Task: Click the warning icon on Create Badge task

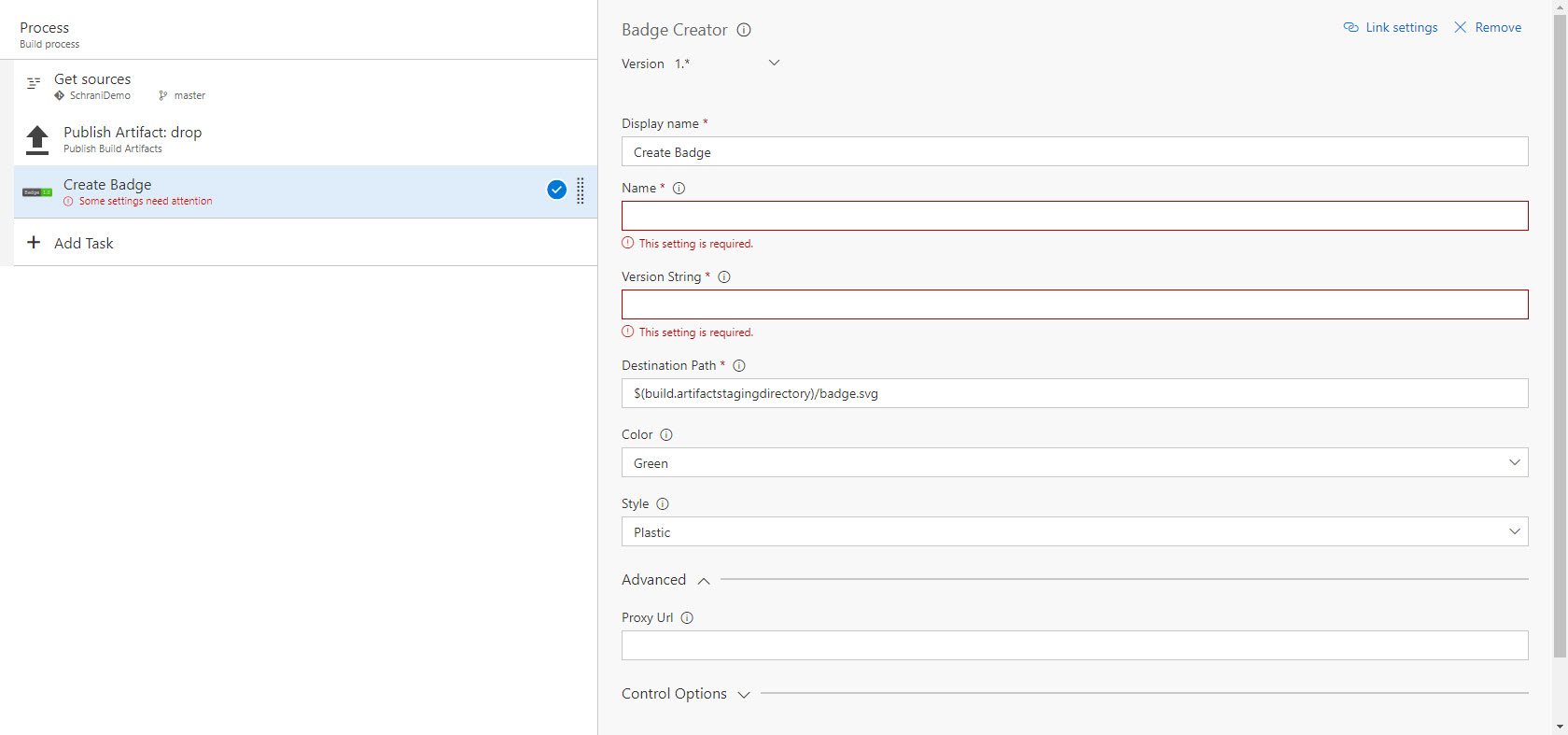Action: (x=68, y=202)
